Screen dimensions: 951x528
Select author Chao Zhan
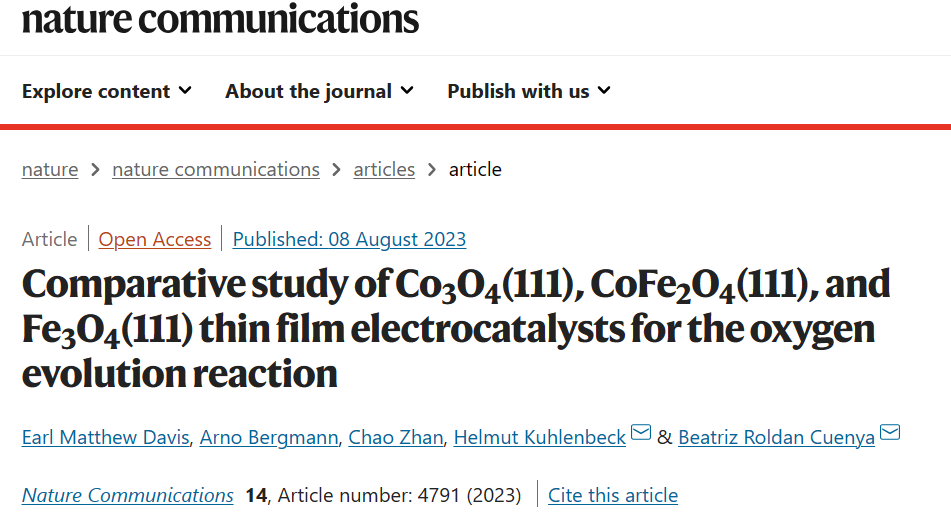pos(395,437)
